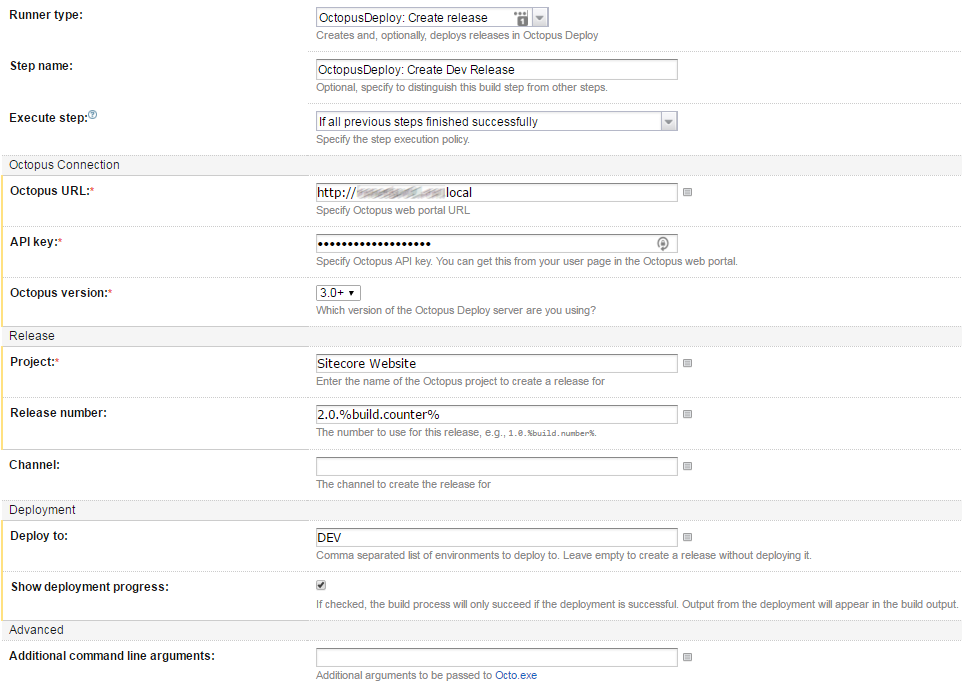The width and height of the screenshot is (962, 684).
Task: Click the Project input field
Action: point(496,363)
